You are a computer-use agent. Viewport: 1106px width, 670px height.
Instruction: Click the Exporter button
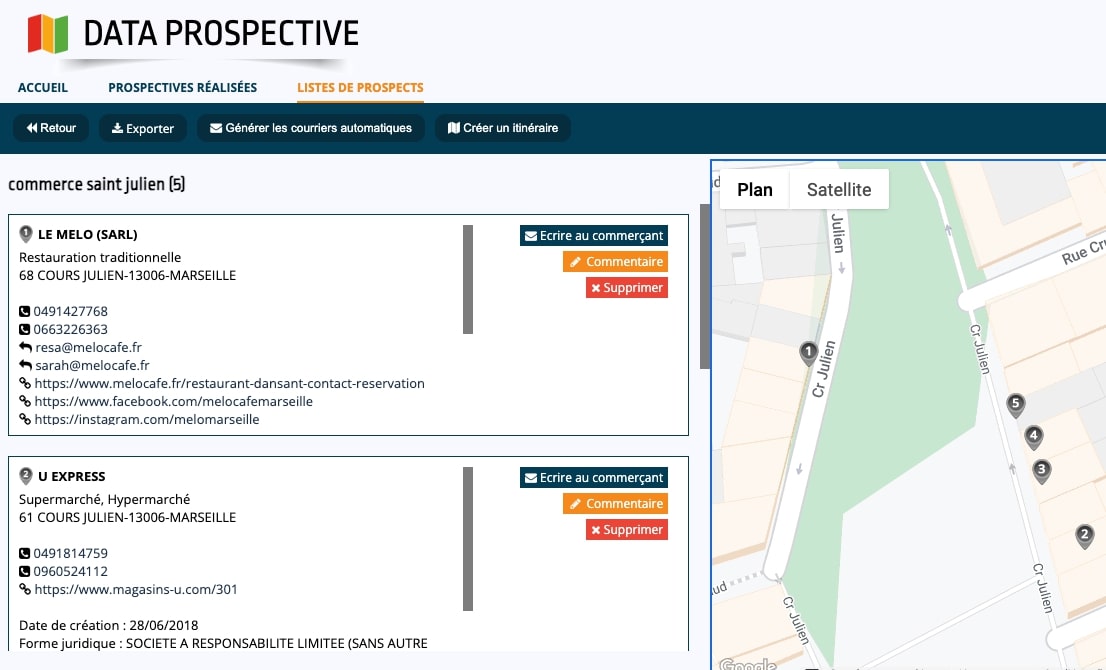click(142, 128)
